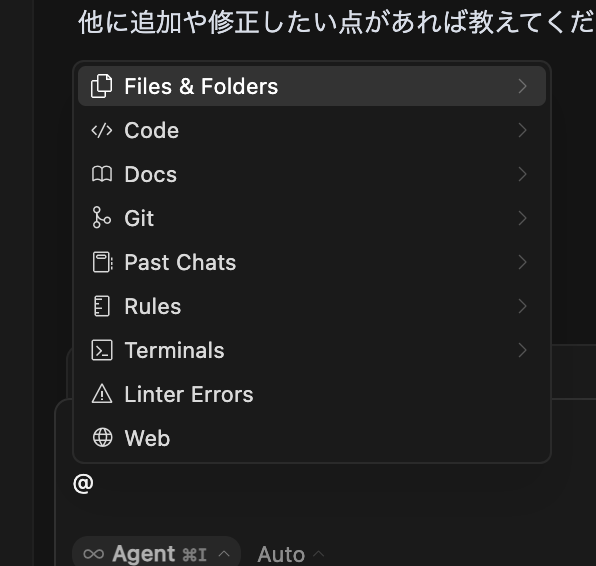Viewport: 596px width, 566px height.
Task: Click the Terminals prompt icon
Action: tap(101, 350)
